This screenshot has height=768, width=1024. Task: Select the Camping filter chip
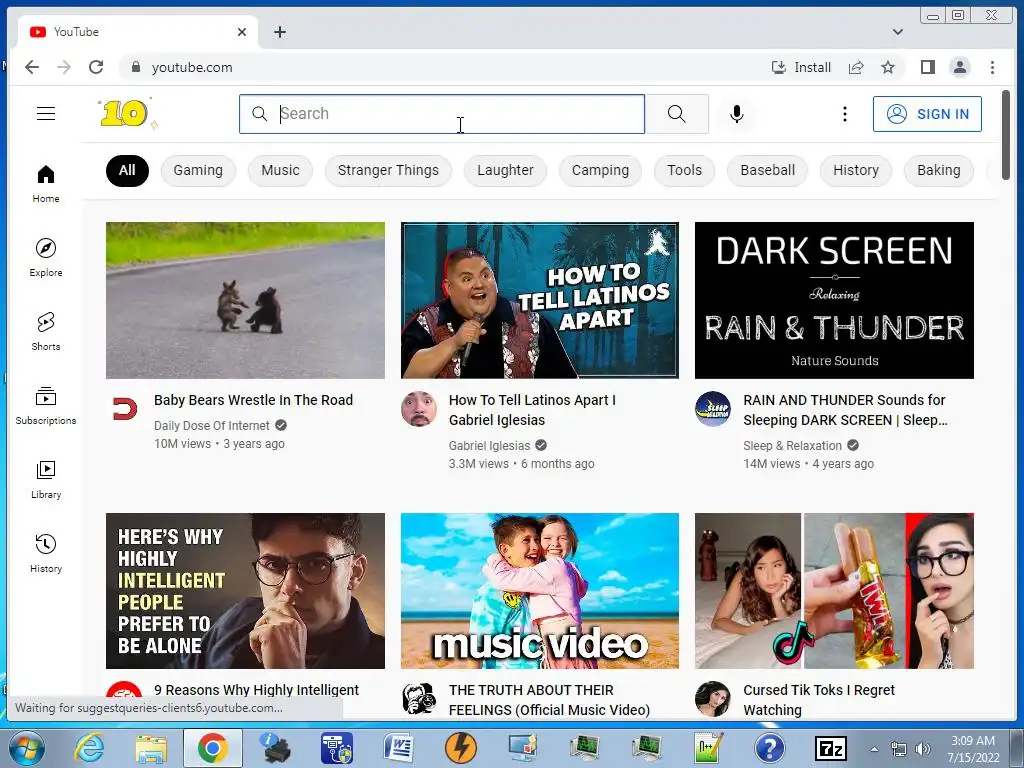point(600,170)
